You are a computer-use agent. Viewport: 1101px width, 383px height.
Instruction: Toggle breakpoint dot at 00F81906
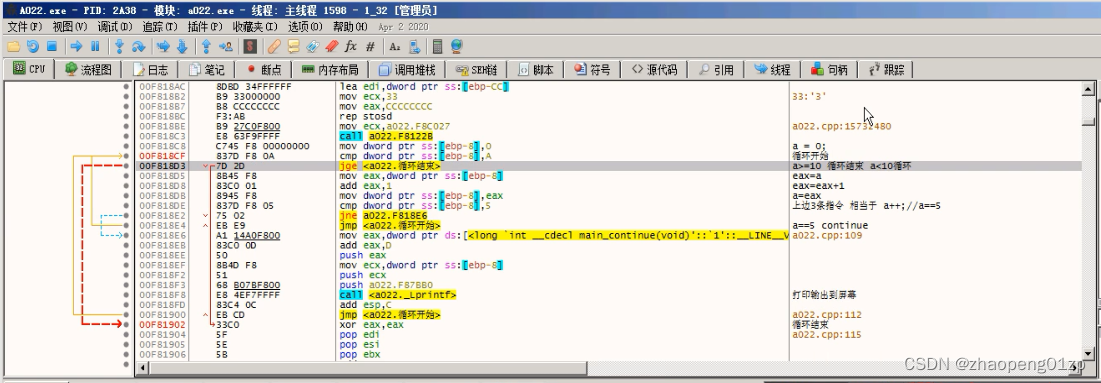pyautogui.click(x=126, y=354)
